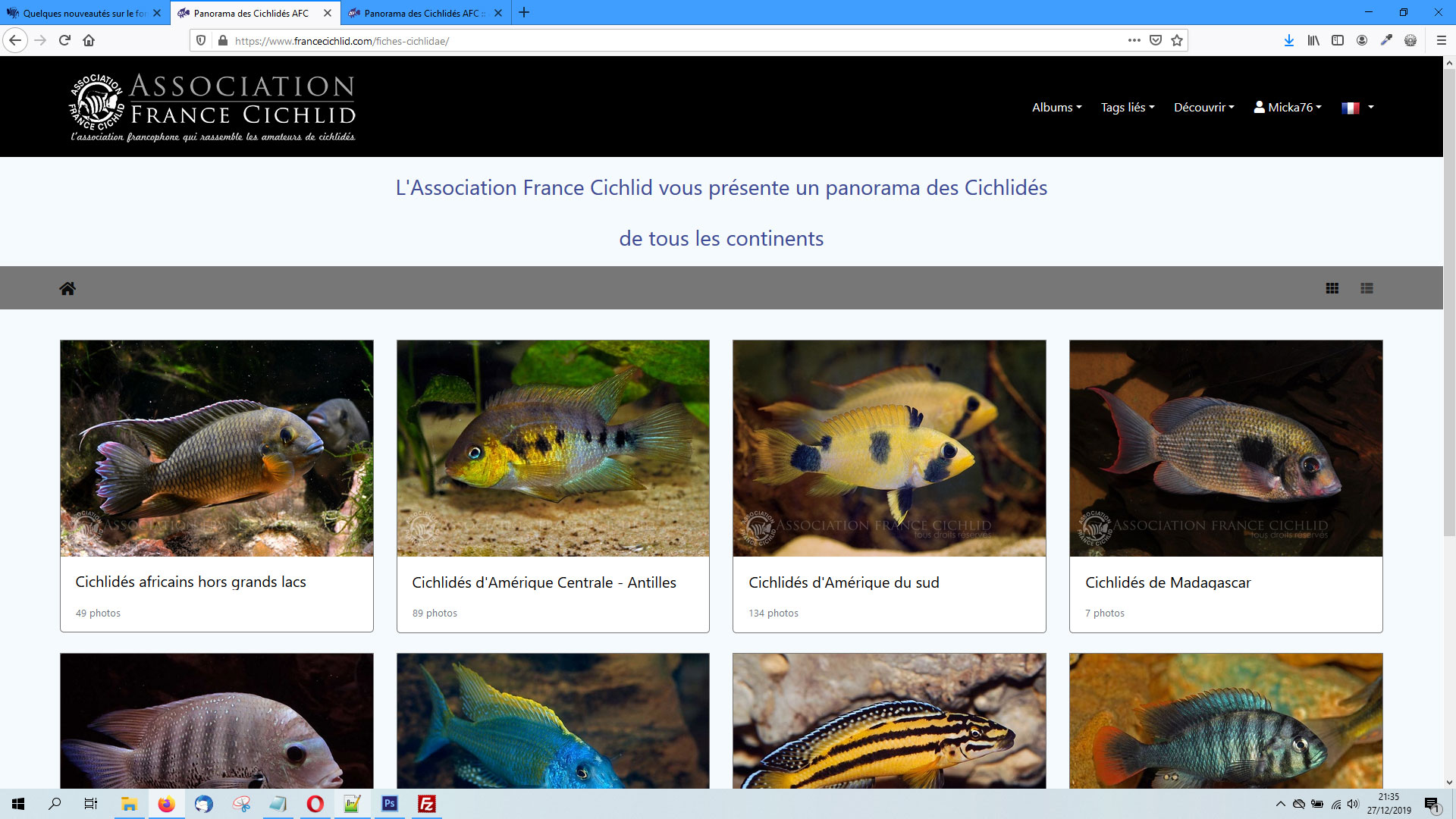
Task: Open 'Cichlidés africains hors grands lacs' album title
Action: 190,582
